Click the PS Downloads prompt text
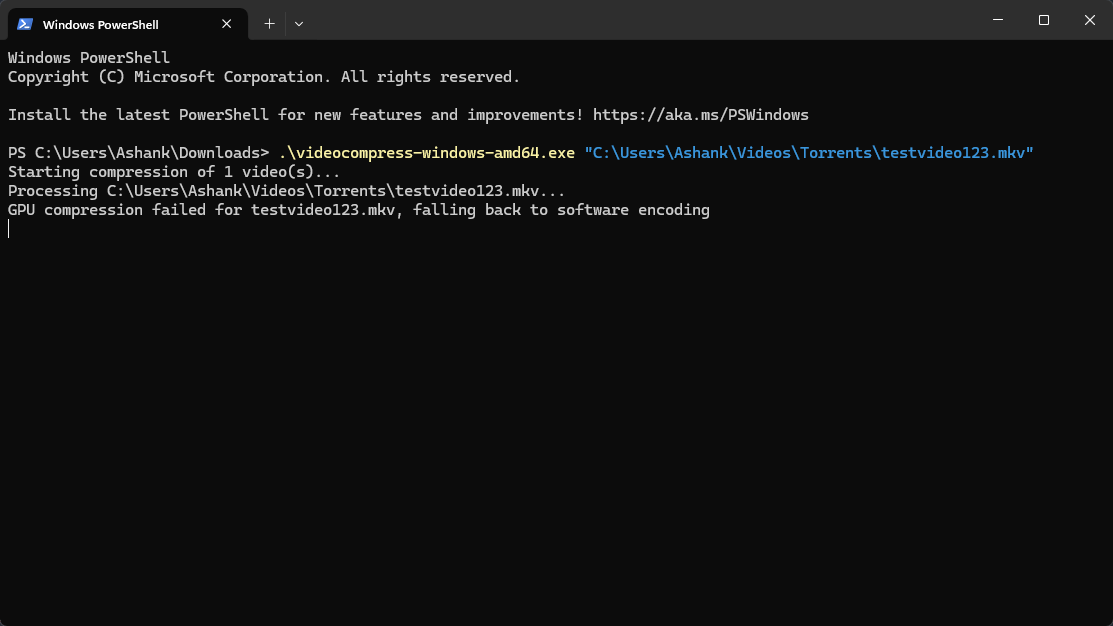 point(138,153)
